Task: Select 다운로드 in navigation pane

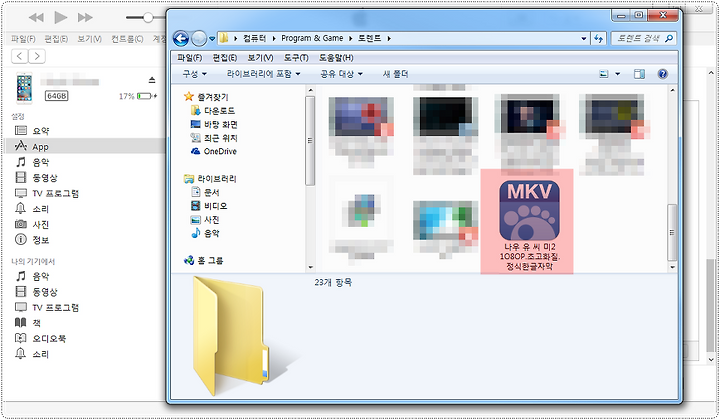Action: pos(213,111)
